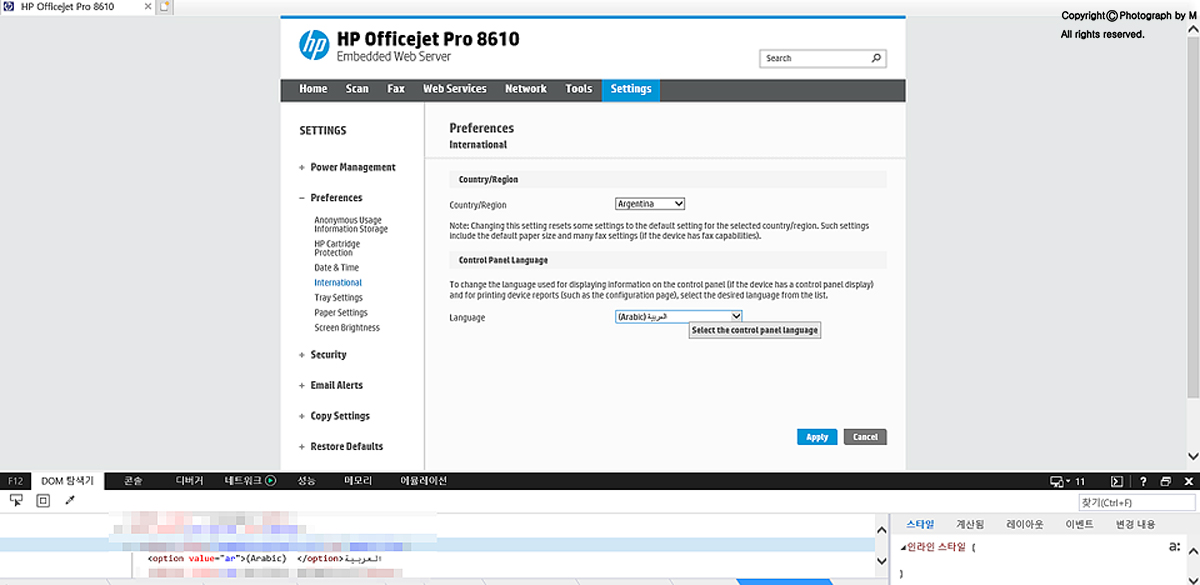This screenshot has height=585, width=1200.
Task: Click DOM tree scroll up arrow
Action: [881, 530]
